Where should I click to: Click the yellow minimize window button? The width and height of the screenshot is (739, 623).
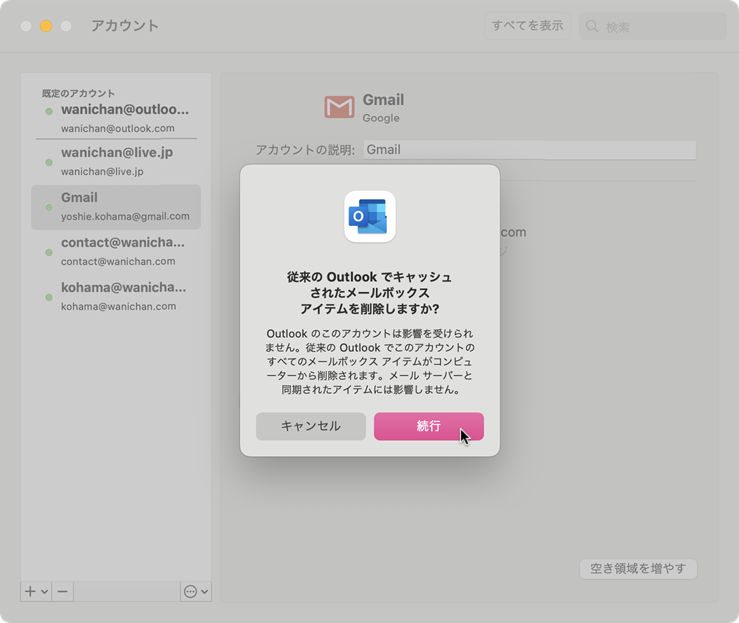46,26
